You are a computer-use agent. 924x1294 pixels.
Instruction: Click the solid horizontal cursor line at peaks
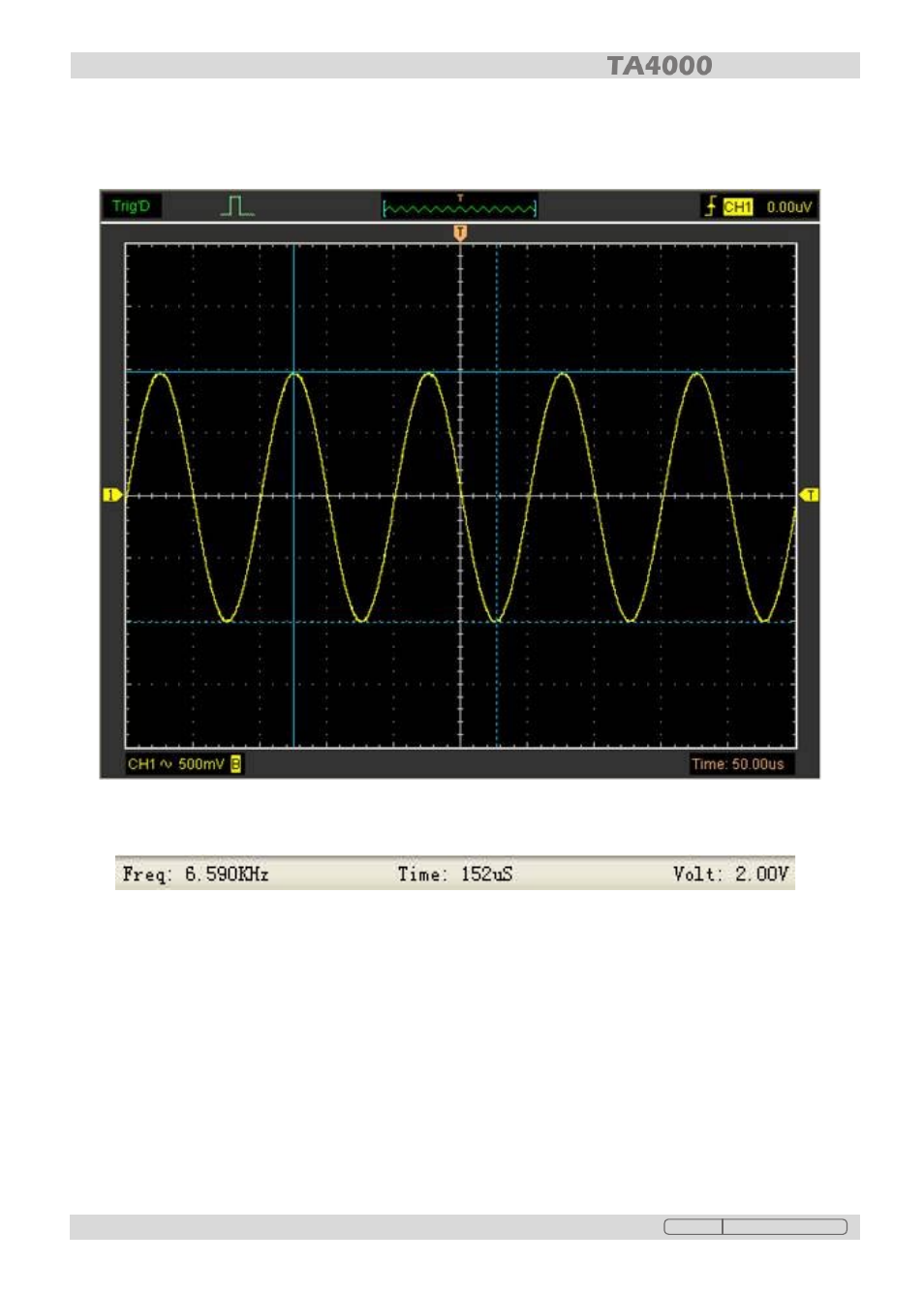pyautogui.click(x=460, y=371)
